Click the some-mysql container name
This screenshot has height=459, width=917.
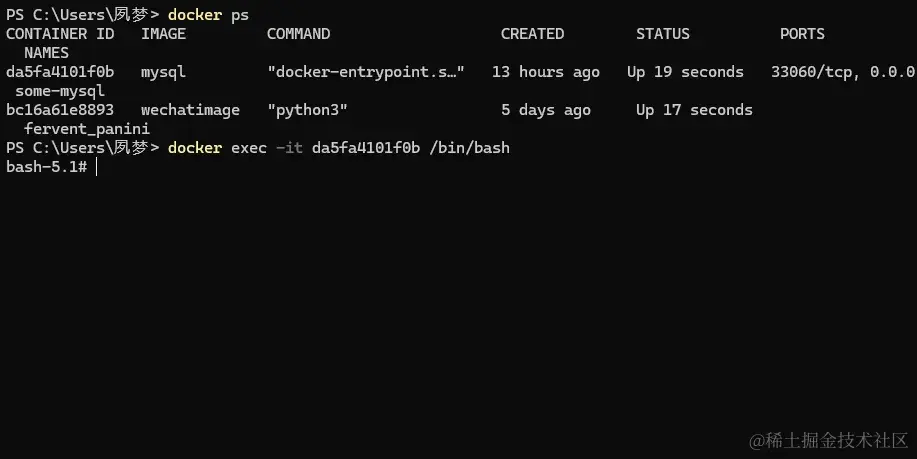(60, 91)
